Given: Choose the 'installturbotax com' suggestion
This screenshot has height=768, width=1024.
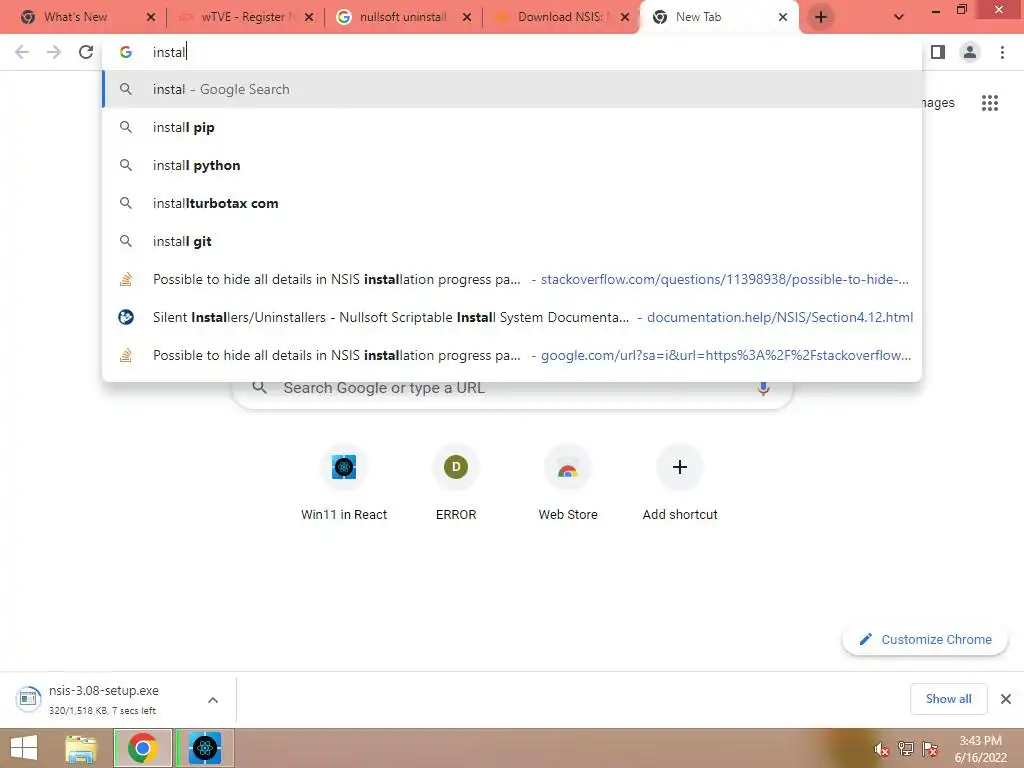Looking at the screenshot, I should click(x=512, y=203).
